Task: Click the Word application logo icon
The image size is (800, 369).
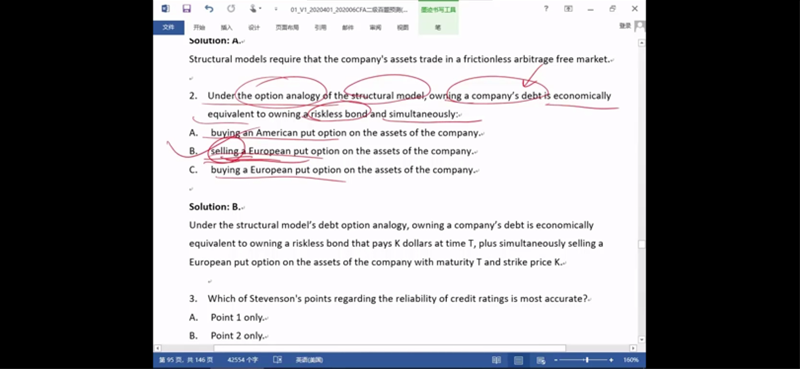Action: pyautogui.click(x=165, y=9)
